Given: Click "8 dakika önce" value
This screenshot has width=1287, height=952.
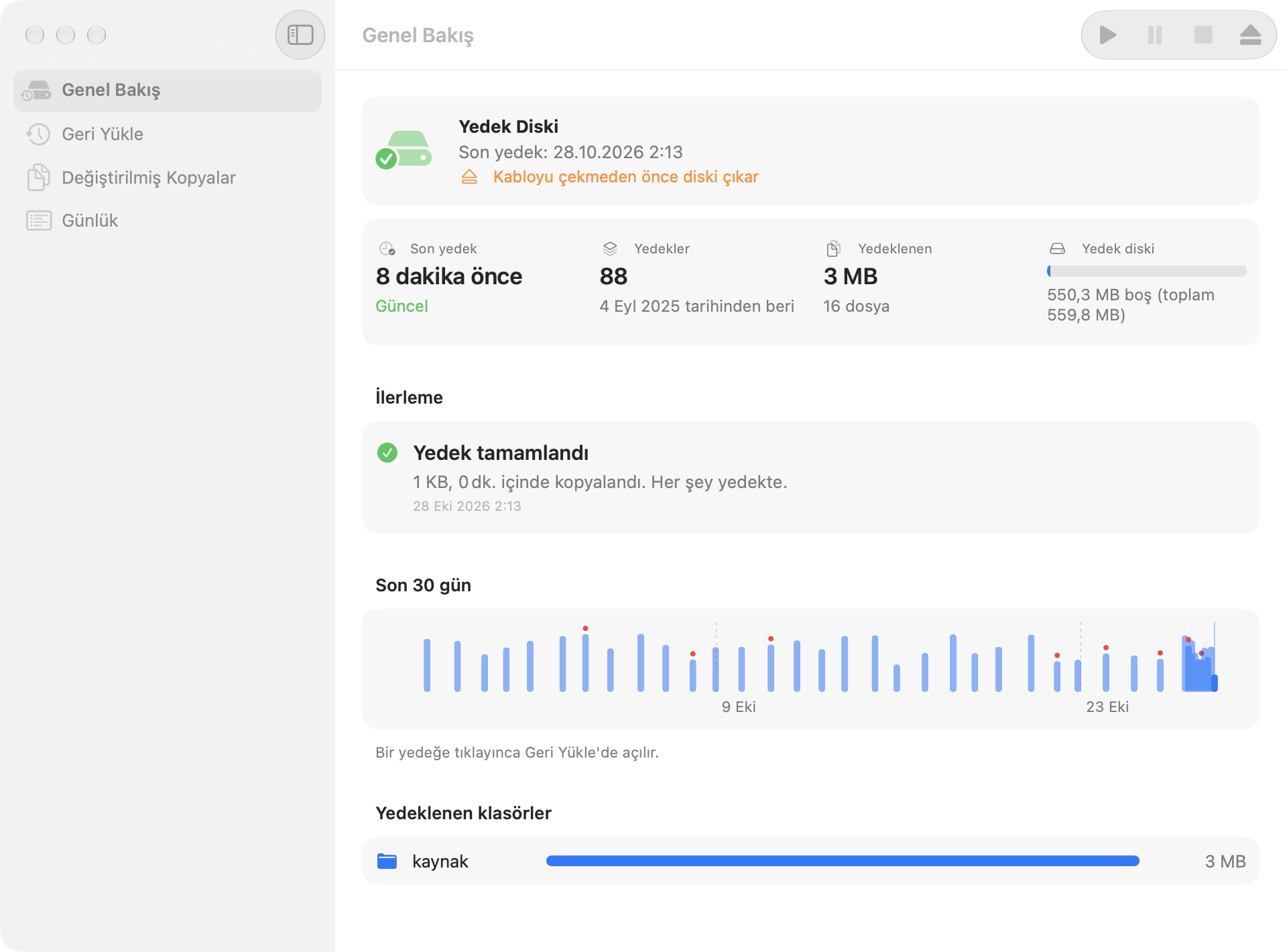Looking at the screenshot, I should pos(449,276).
